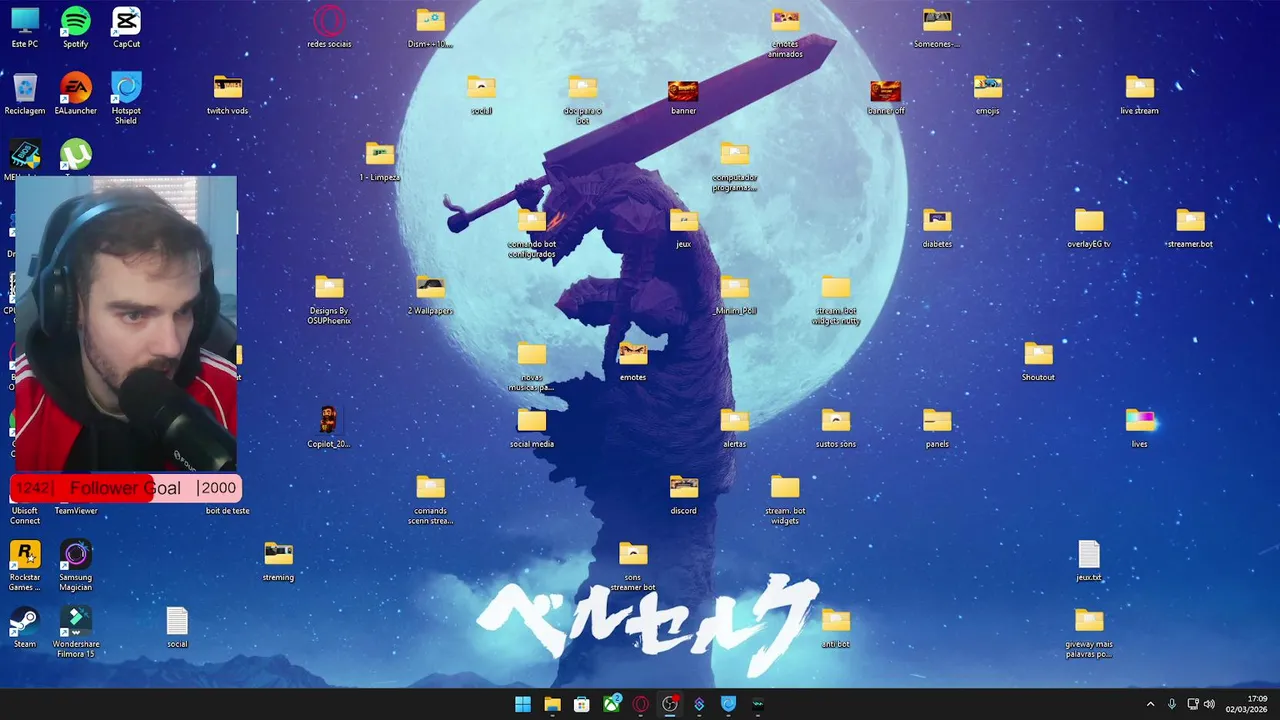Open the giveway mais palavras folder
This screenshot has width=1280, height=720.
(1089, 632)
